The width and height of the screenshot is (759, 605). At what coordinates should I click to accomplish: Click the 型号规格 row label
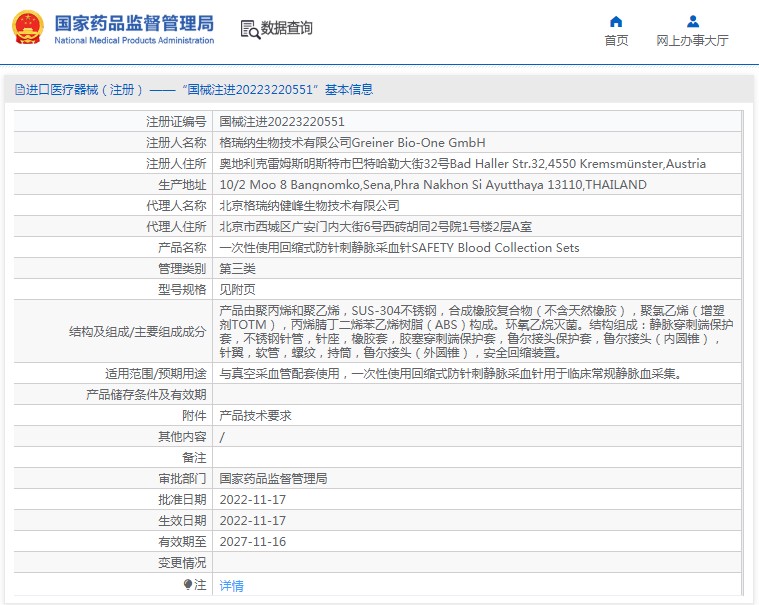coord(182,289)
